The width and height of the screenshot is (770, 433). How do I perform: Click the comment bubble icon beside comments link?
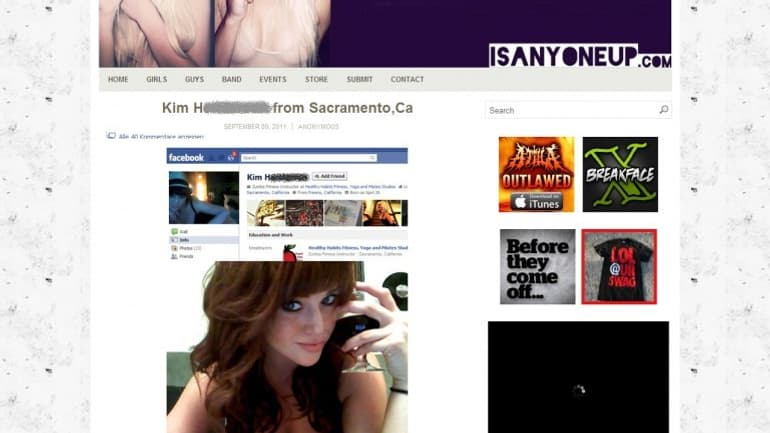click(111, 135)
